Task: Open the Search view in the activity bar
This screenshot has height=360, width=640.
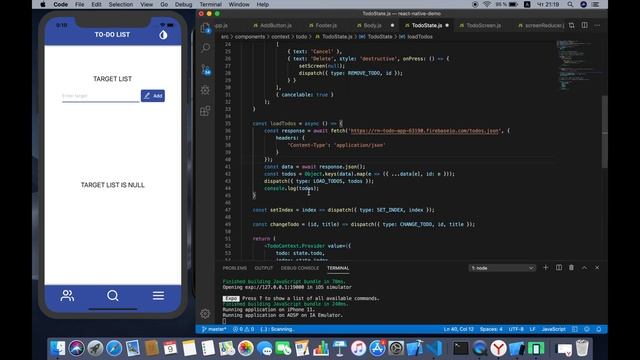Action: (205, 48)
